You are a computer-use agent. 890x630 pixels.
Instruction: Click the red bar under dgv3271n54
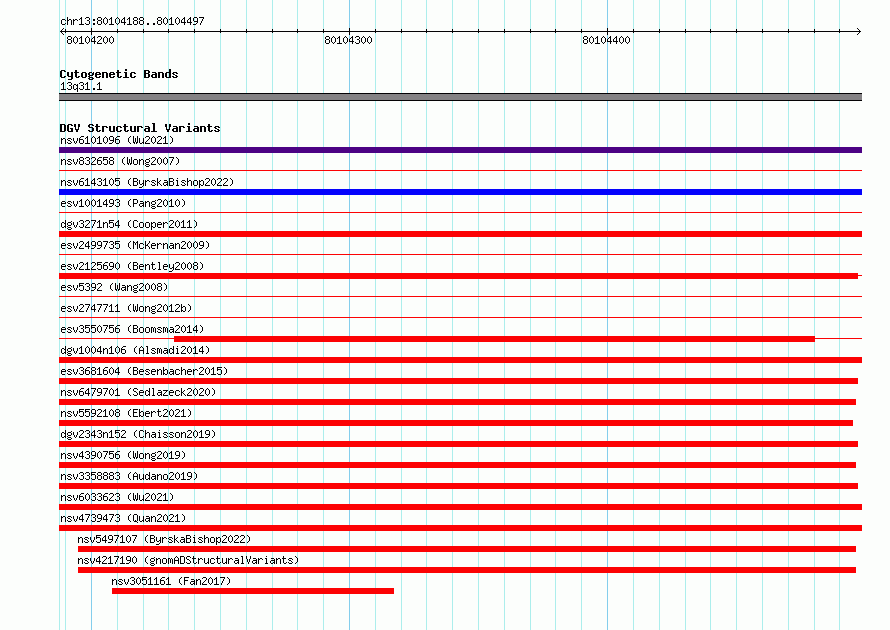click(460, 234)
